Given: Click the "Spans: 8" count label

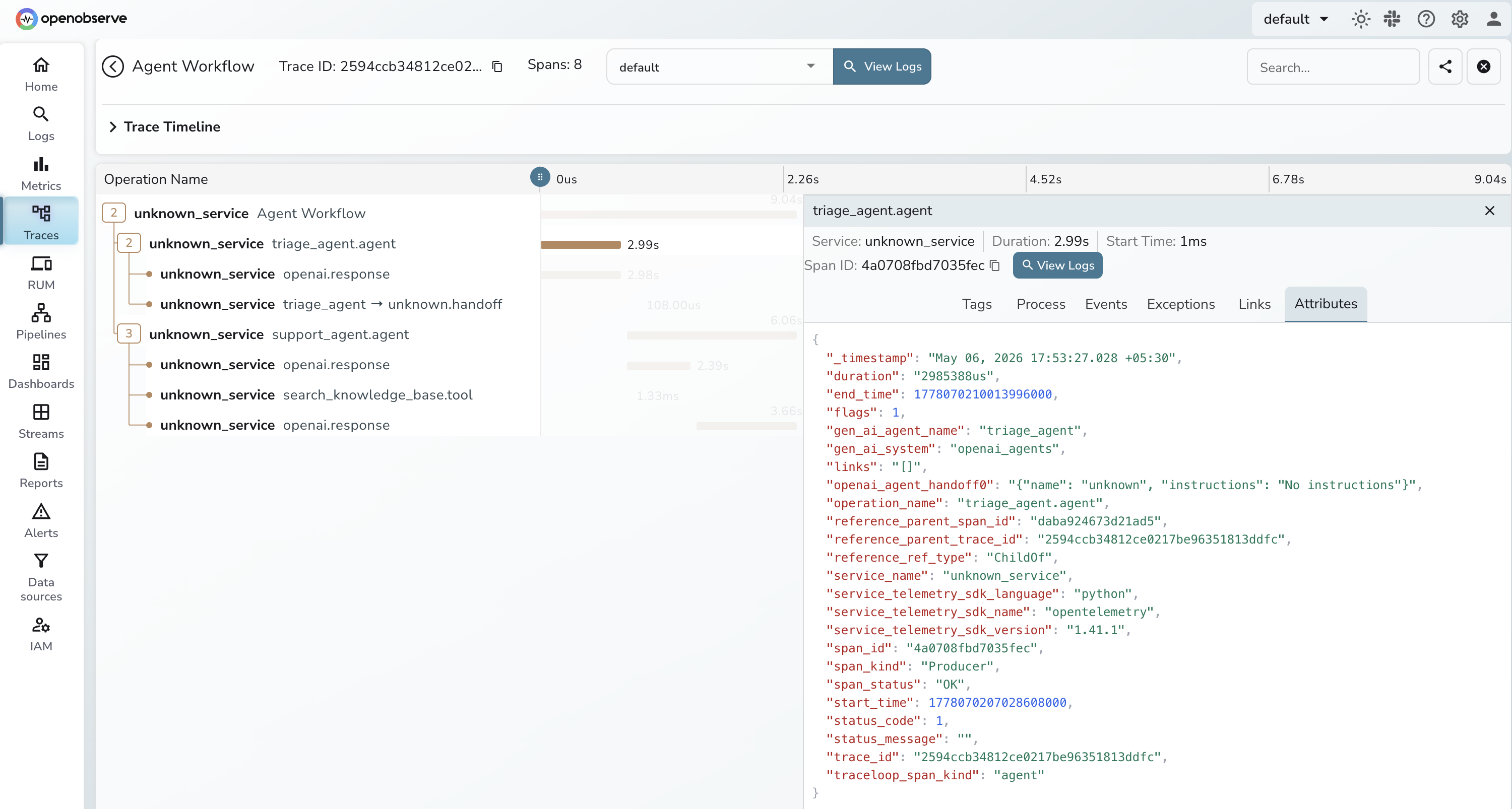Looking at the screenshot, I should point(554,64).
